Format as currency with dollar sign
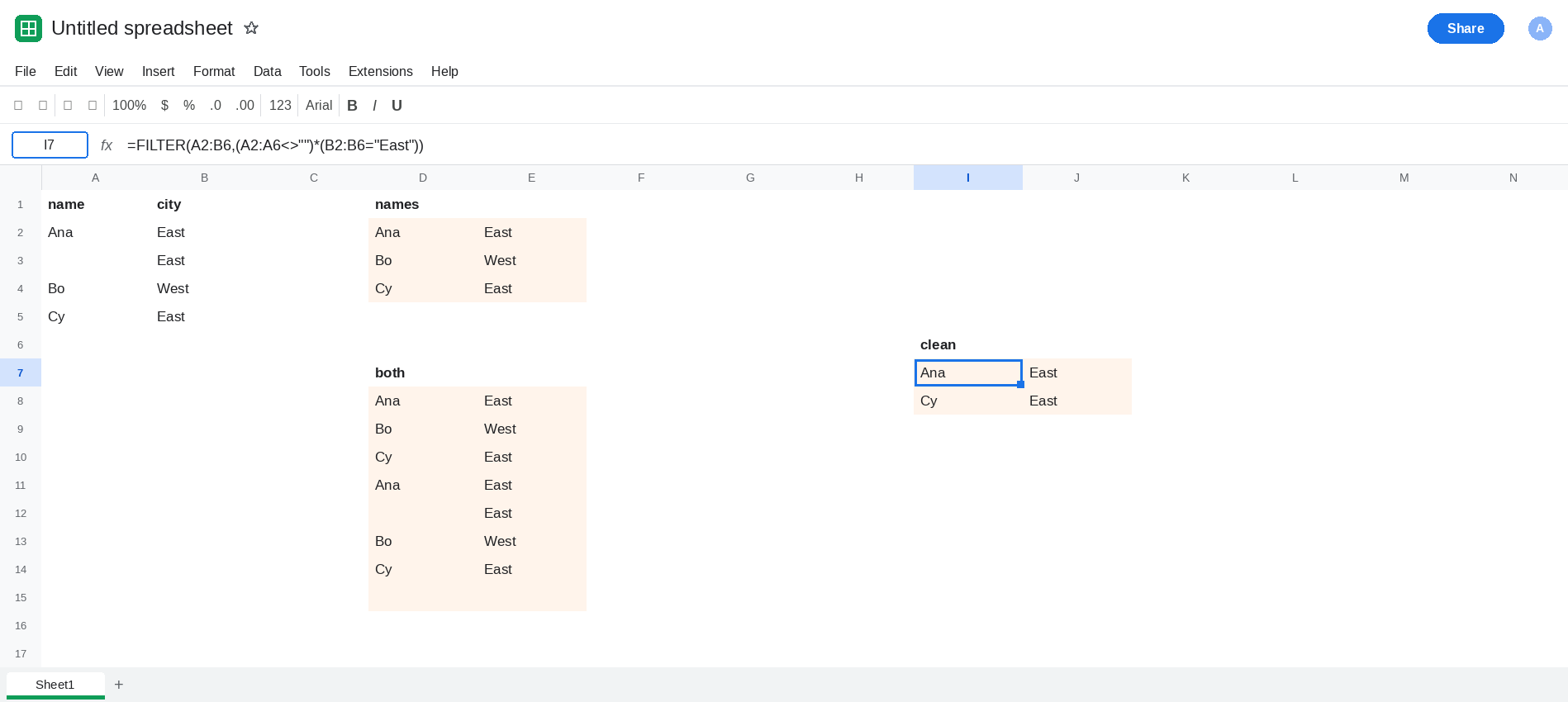The height and width of the screenshot is (702, 1568). tap(164, 106)
